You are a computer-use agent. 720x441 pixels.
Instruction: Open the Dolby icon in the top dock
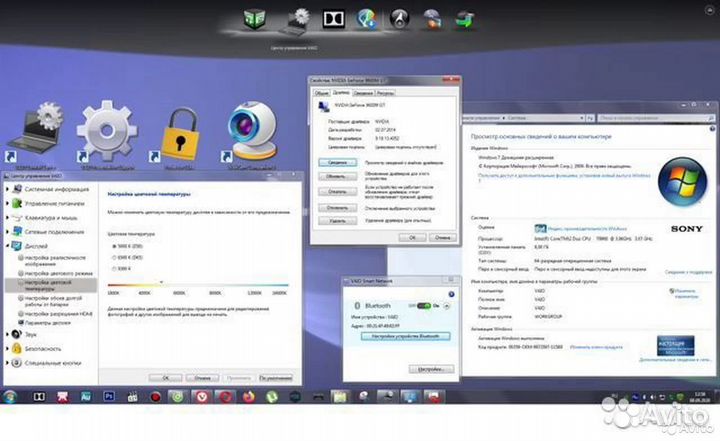click(333, 19)
